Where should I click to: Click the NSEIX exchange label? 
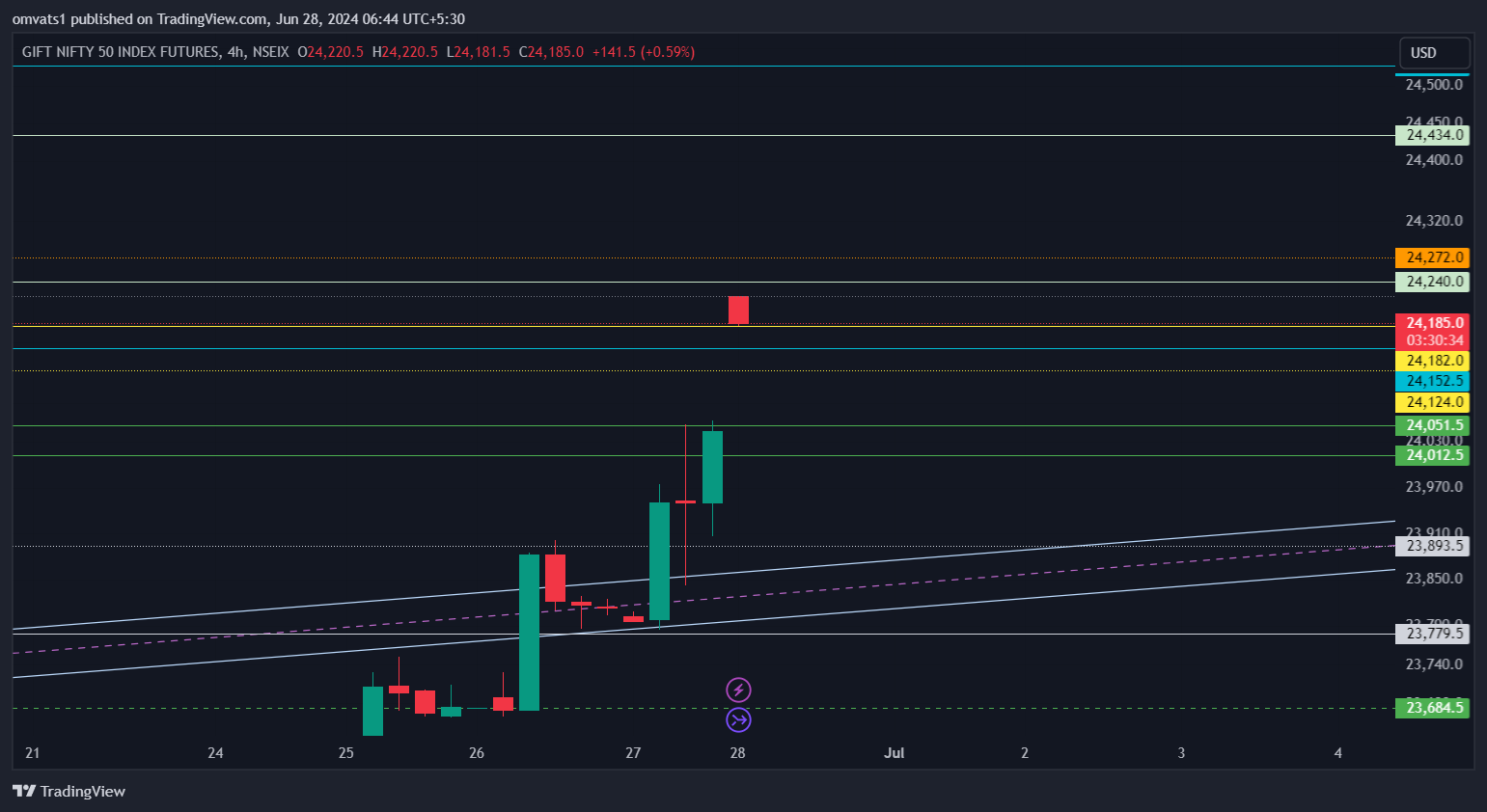pyautogui.click(x=270, y=52)
